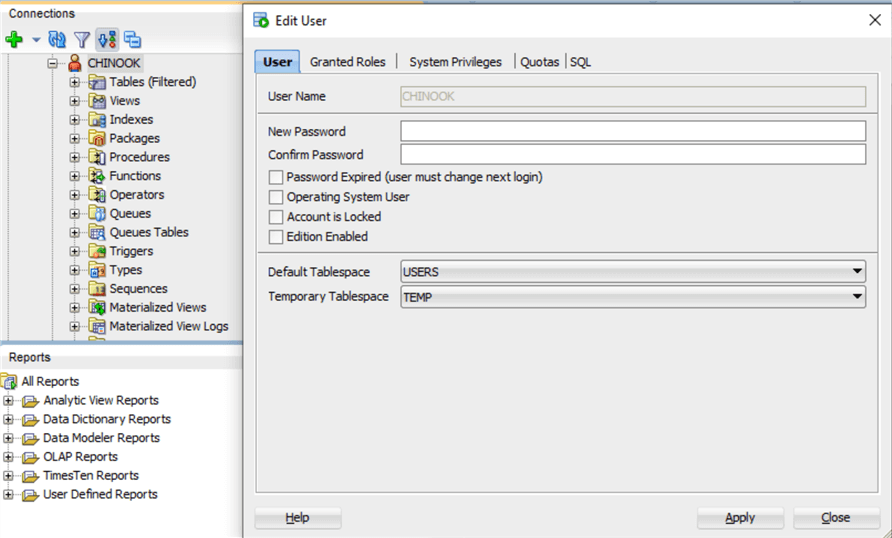
Task: Click the Operators folder icon
Action: tap(97, 195)
